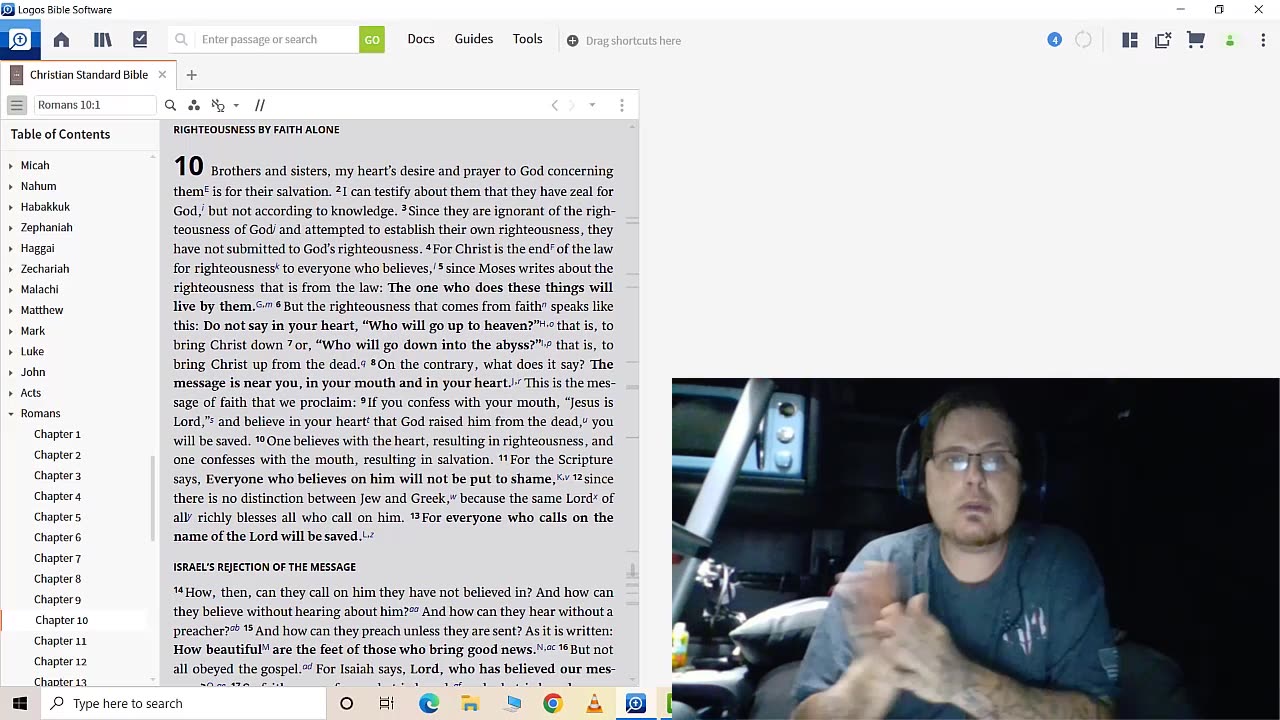The height and width of the screenshot is (720, 1280).
Task: Click the Type here to search box
Action: click(x=184, y=703)
